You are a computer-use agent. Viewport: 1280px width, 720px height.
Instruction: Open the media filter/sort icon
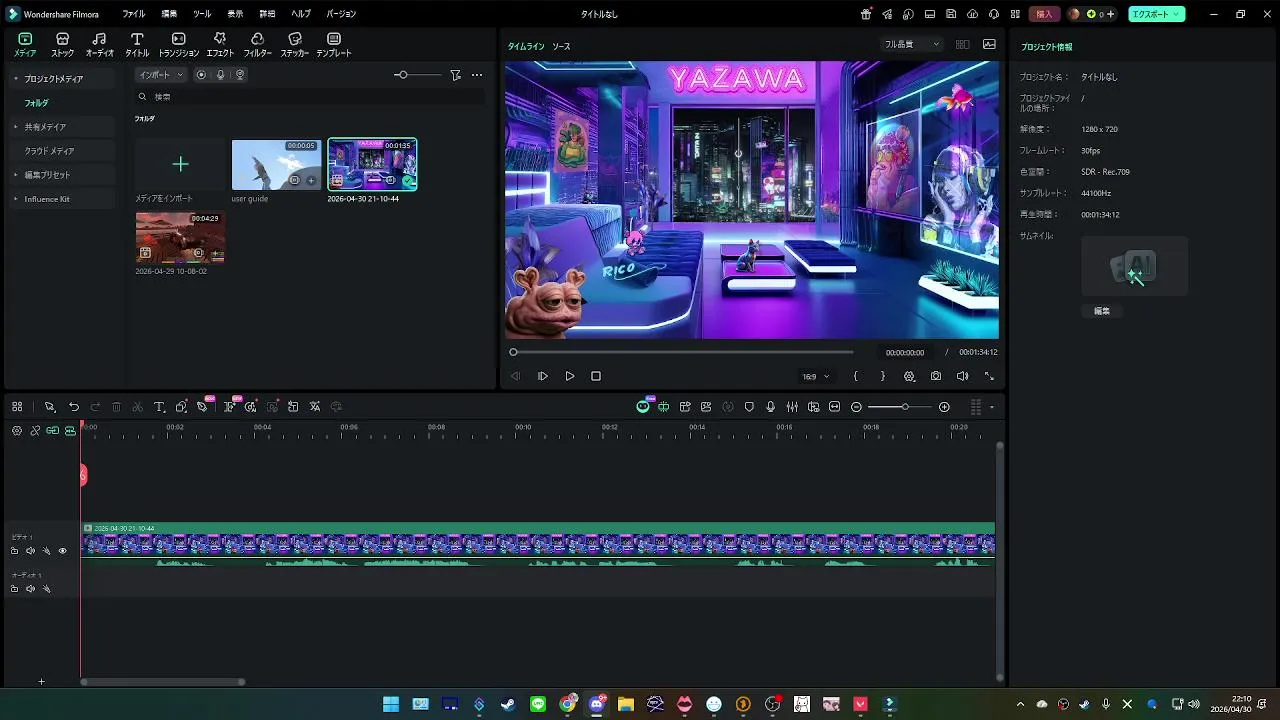[456, 75]
